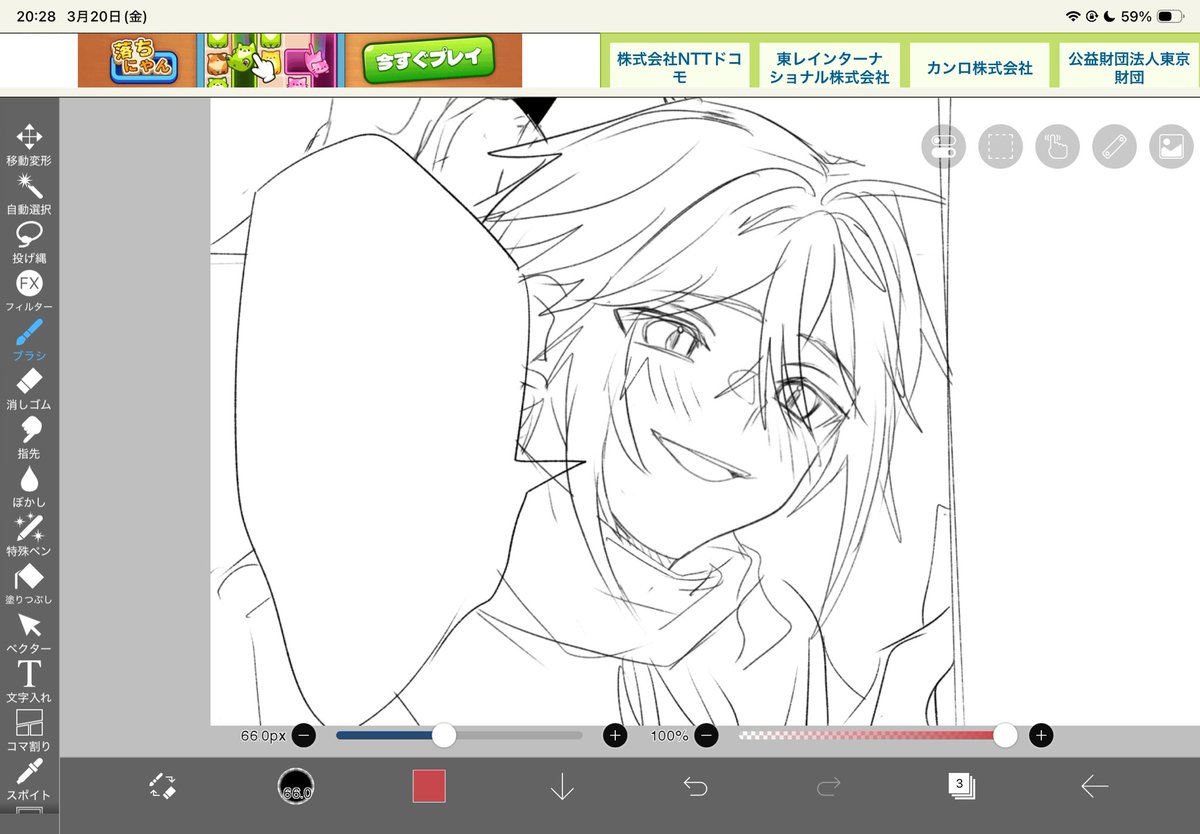Tap the 今すぐプレイ ad button
The width and height of the screenshot is (1200, 834).
coord(429,60)
